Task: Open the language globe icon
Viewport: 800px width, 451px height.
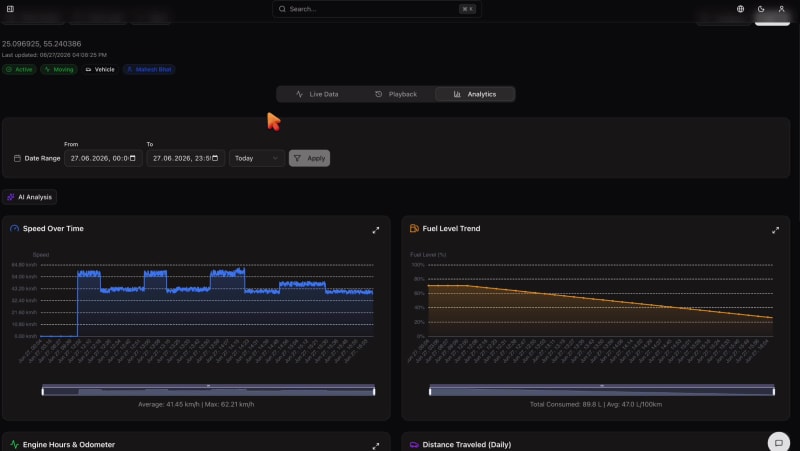Action: coord(740,9)
